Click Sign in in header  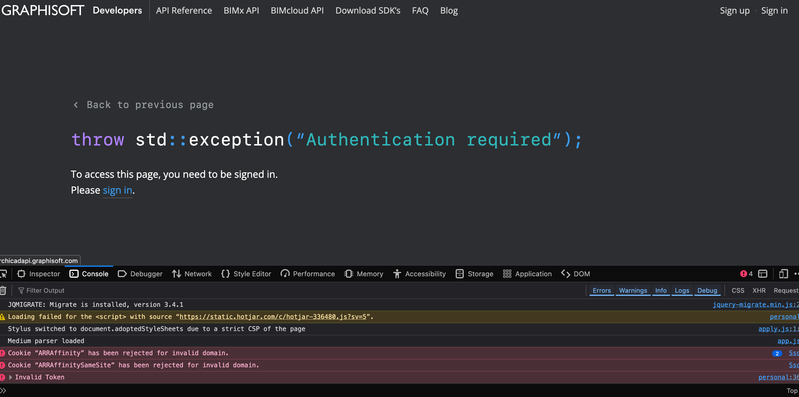point(774,11)
